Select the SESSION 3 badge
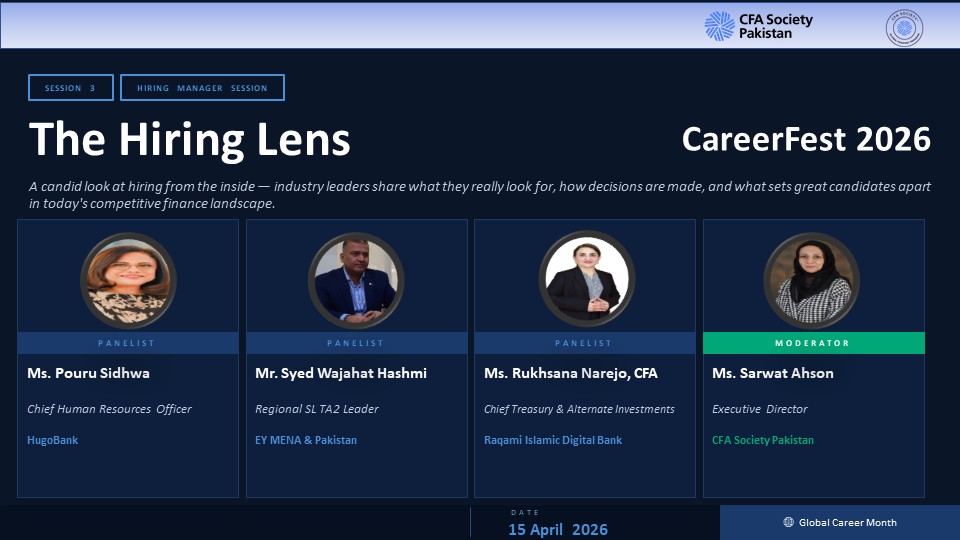This screenshot has height=540, width=960. (x=70, y=88)
